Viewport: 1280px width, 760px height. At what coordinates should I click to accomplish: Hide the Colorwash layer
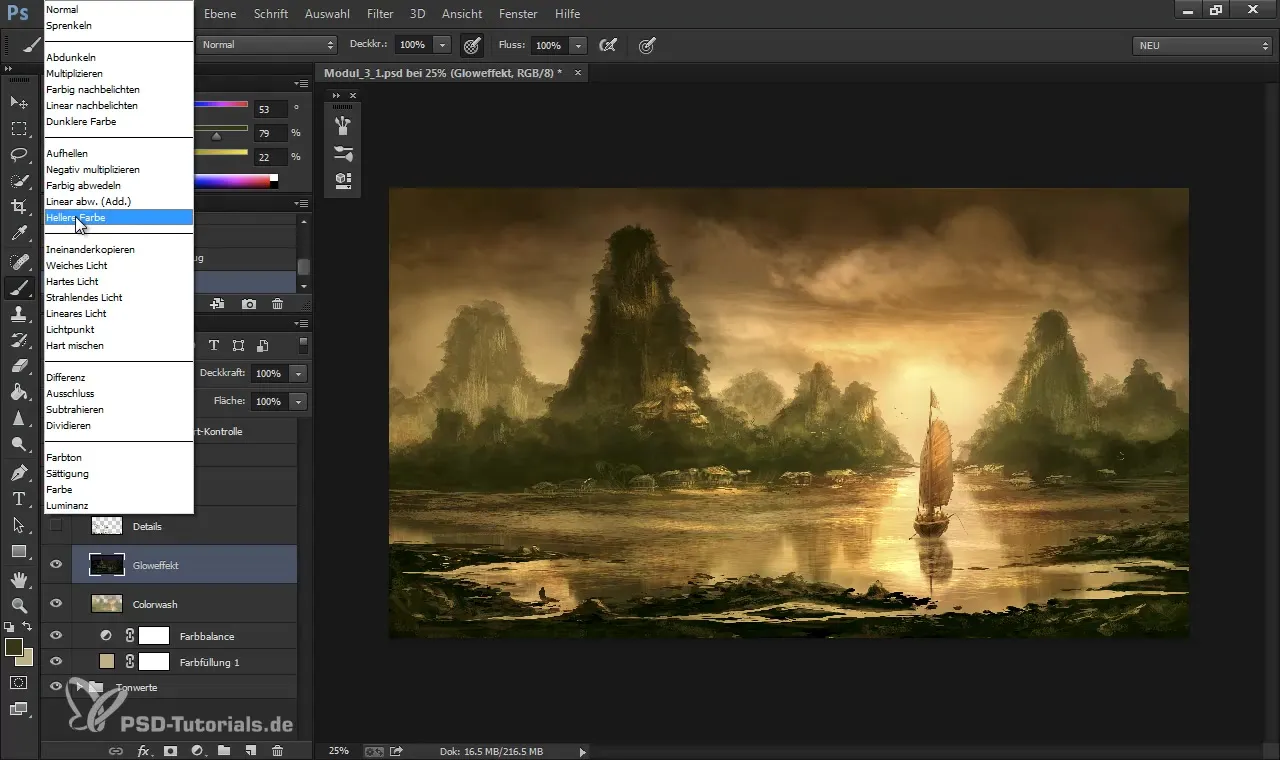[56, 604]
